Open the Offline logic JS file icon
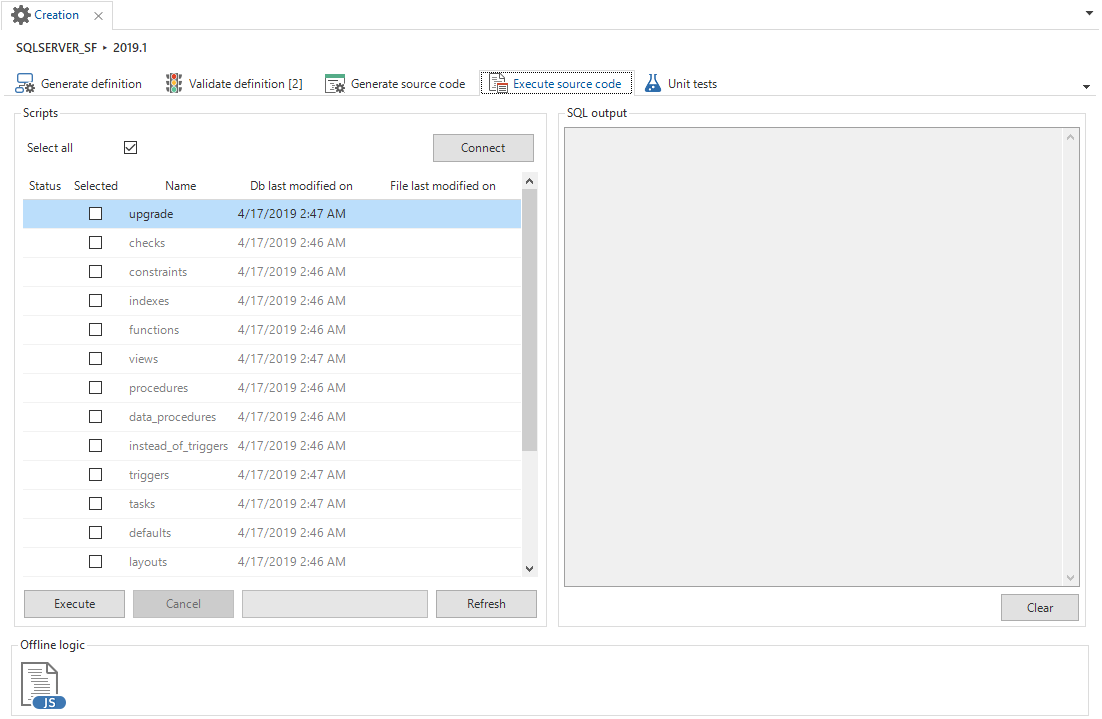 click(x=43, y=687)
